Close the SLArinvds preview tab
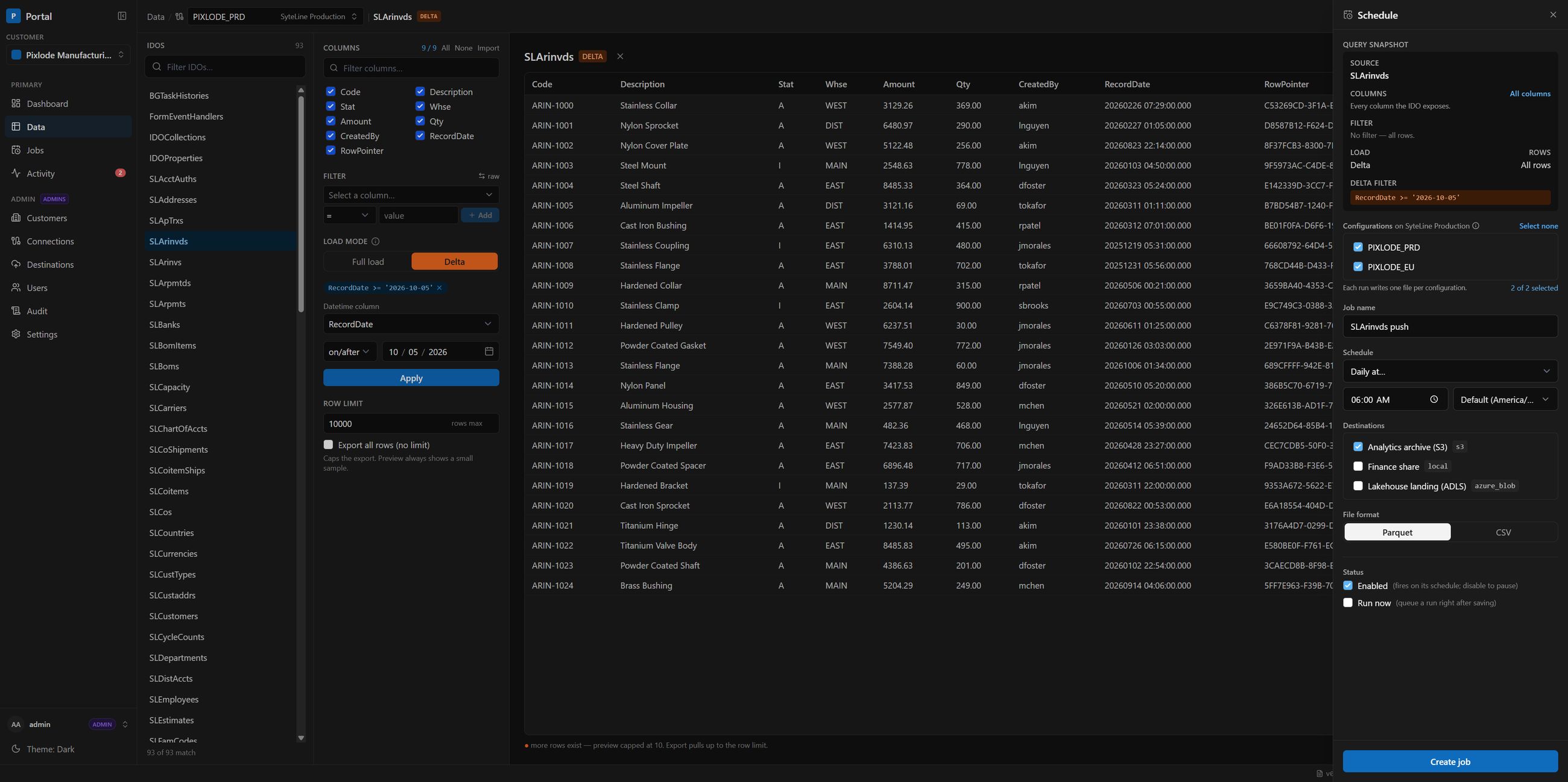 click(x=620, y=56)
